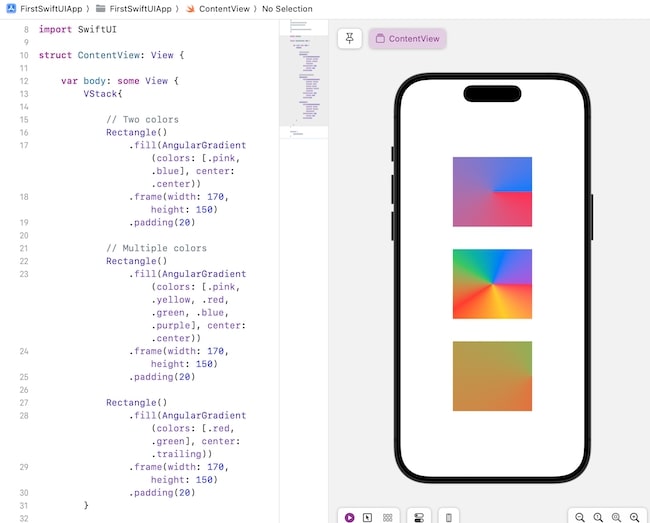Image resolution: width=650 pixels, height=523 pixels.
Task: Click the code minimap overview
Action: [x=304, y=79]
